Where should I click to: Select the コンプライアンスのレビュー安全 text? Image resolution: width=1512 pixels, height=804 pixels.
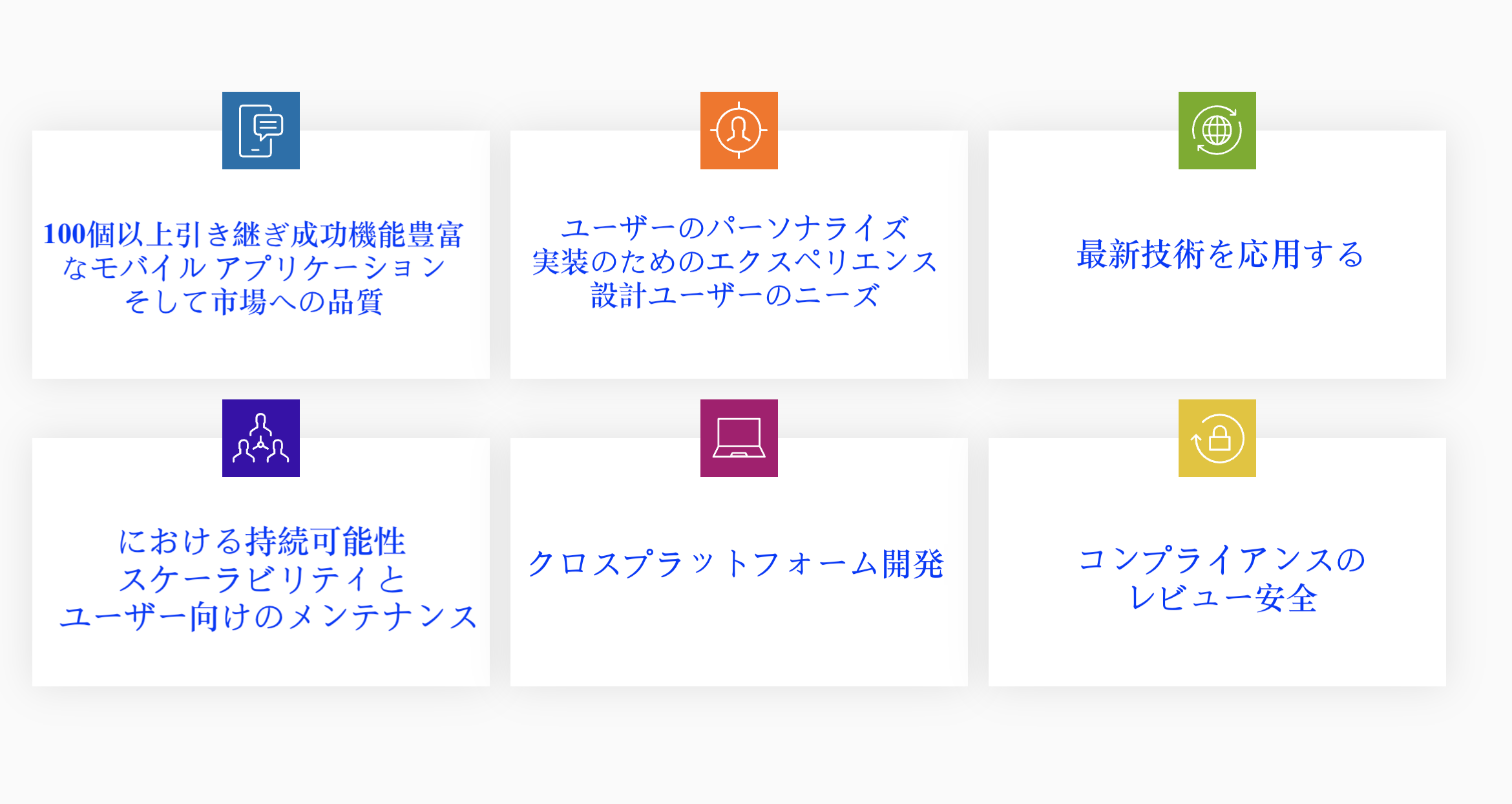1221,578
